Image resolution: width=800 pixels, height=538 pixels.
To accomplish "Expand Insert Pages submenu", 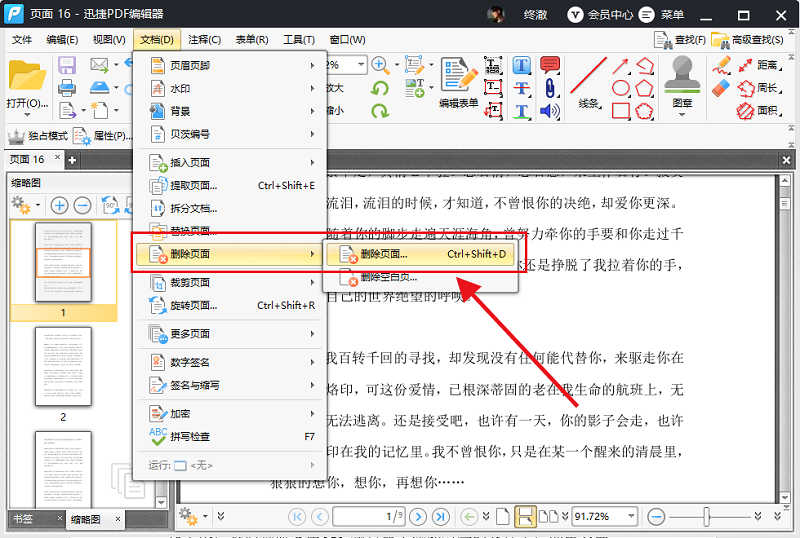I will coord(230,162).
